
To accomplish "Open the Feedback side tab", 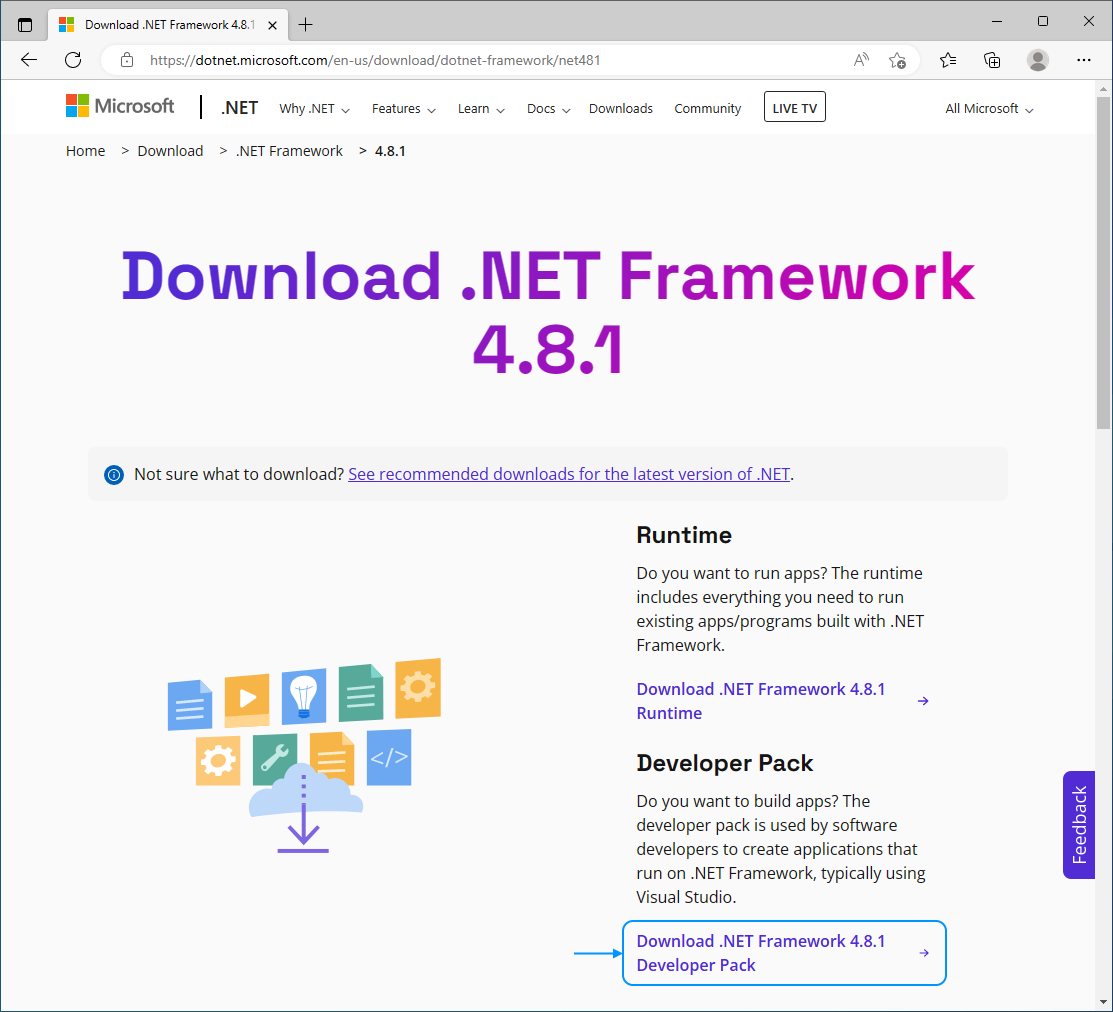I will [x=1079, y=825].
